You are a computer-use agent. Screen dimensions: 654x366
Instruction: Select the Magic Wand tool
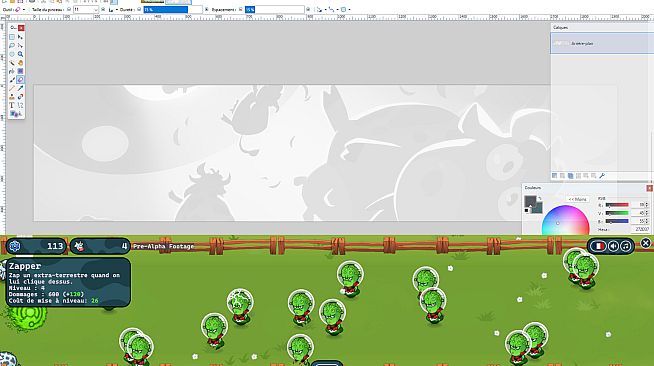pos(12,63)
